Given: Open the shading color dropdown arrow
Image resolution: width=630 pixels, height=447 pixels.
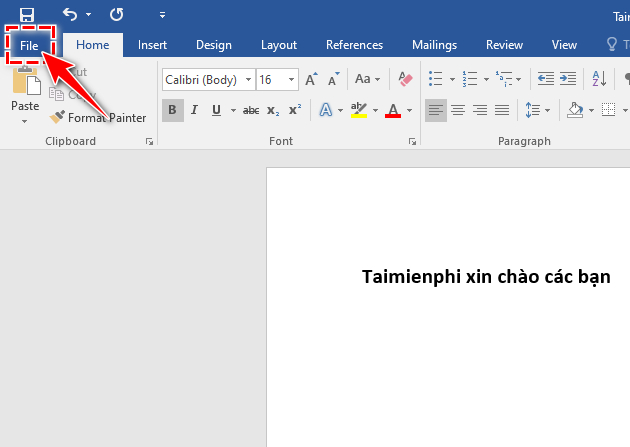Looking at the screenshot, I should click(591, 110).
